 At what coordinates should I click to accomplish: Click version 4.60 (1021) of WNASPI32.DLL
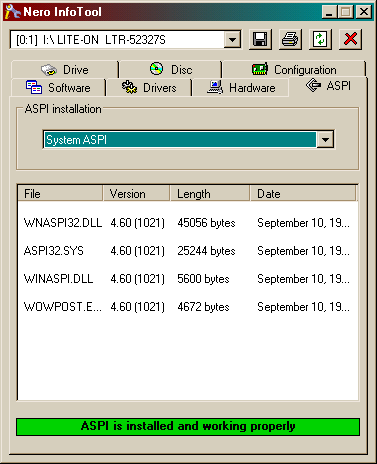point(137,223)
